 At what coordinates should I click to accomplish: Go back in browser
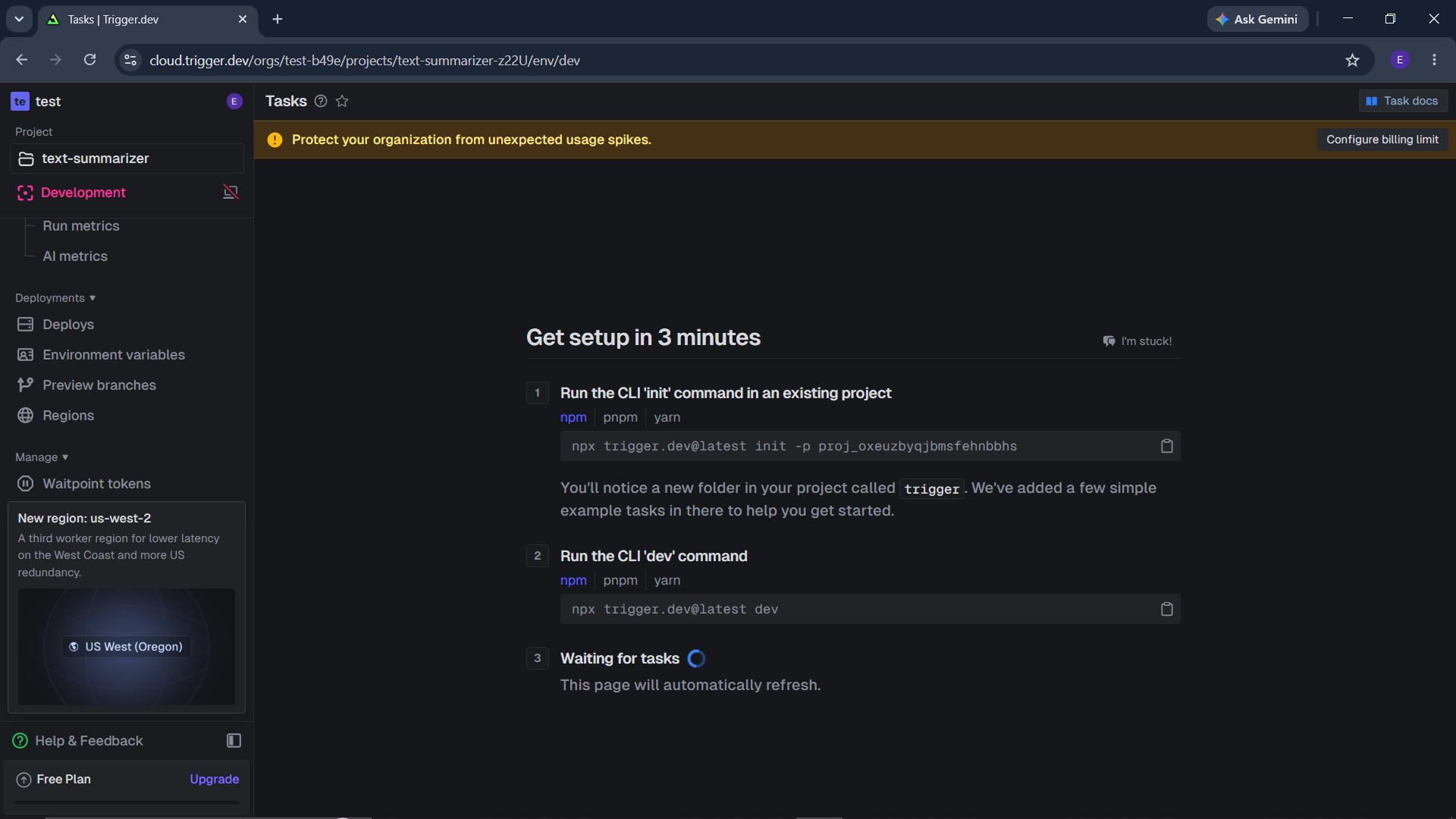21,60
